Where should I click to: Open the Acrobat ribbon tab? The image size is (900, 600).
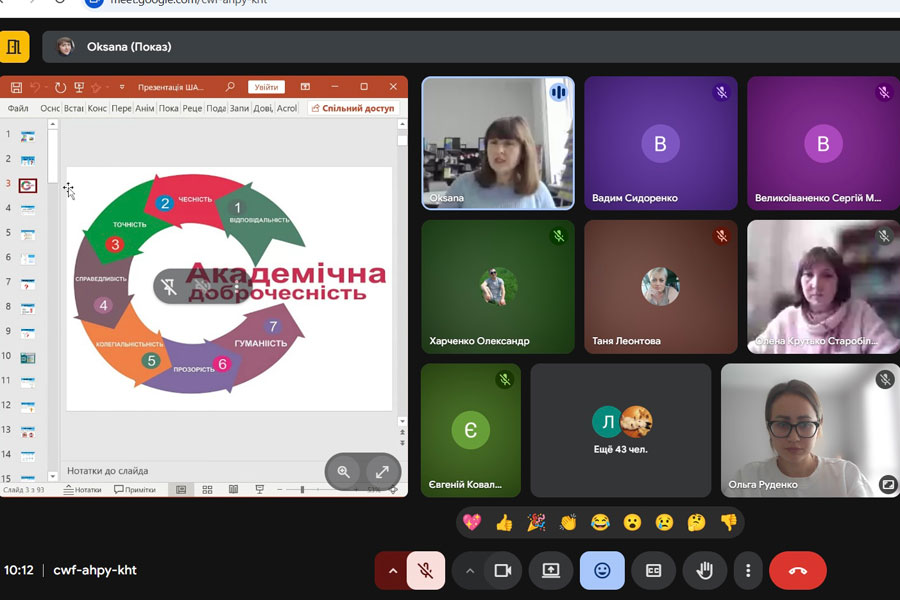tap(286, 108)
